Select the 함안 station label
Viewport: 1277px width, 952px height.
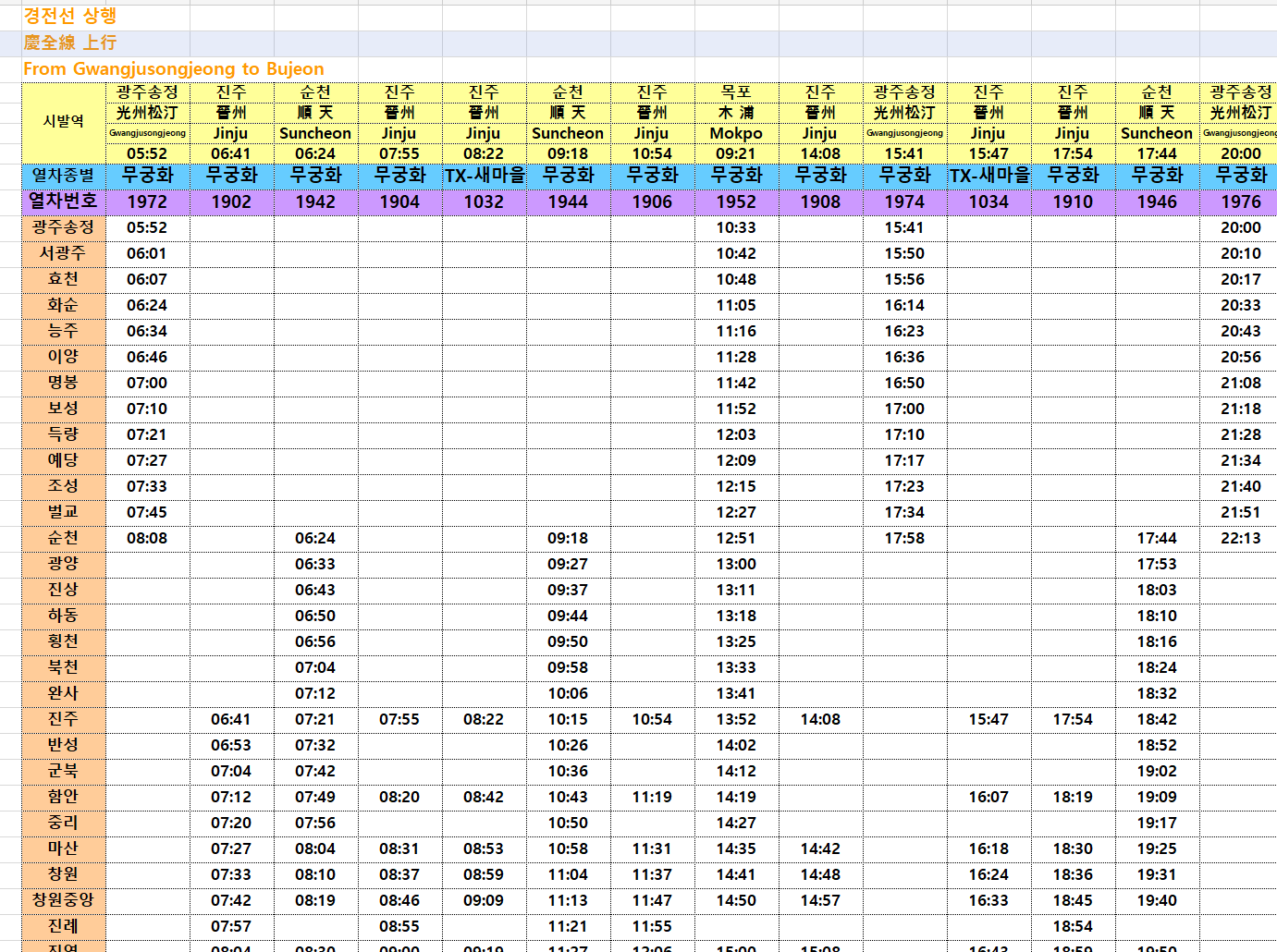tap(64, 797)
